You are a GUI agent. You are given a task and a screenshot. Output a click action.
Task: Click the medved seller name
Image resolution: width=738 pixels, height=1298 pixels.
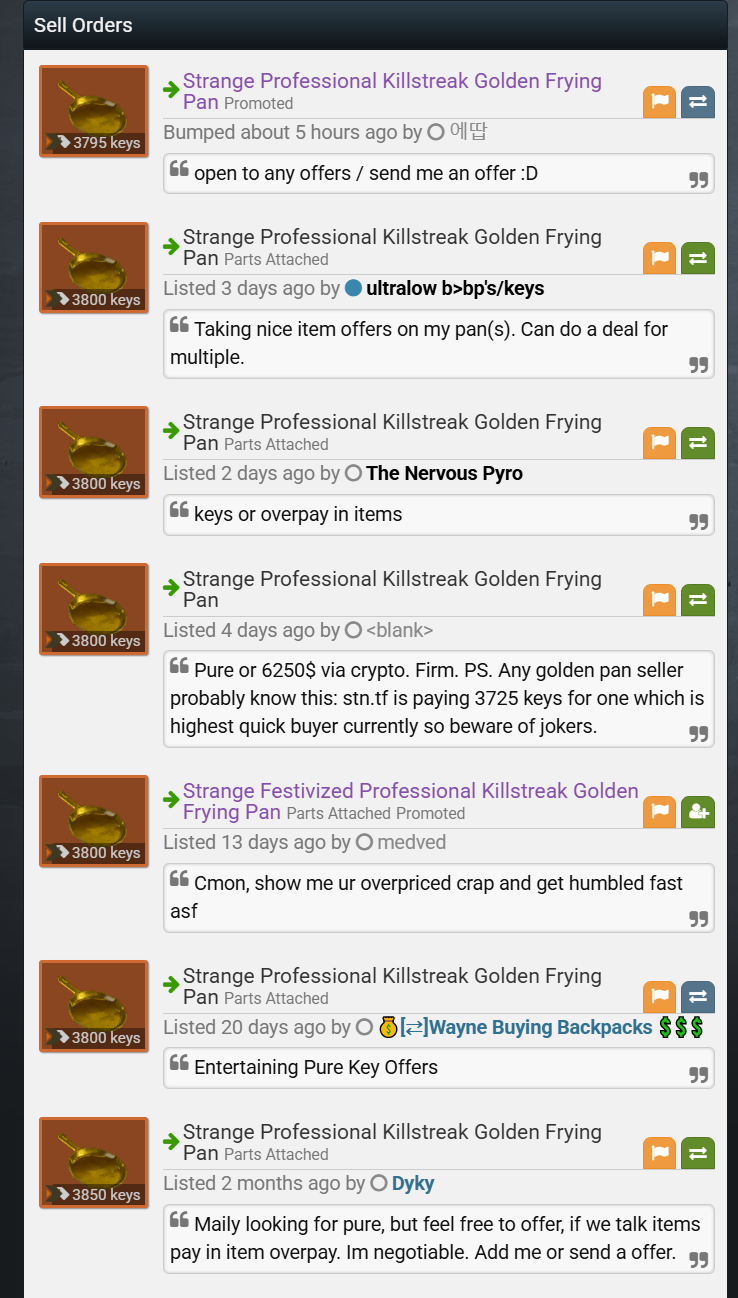(412, 842)
